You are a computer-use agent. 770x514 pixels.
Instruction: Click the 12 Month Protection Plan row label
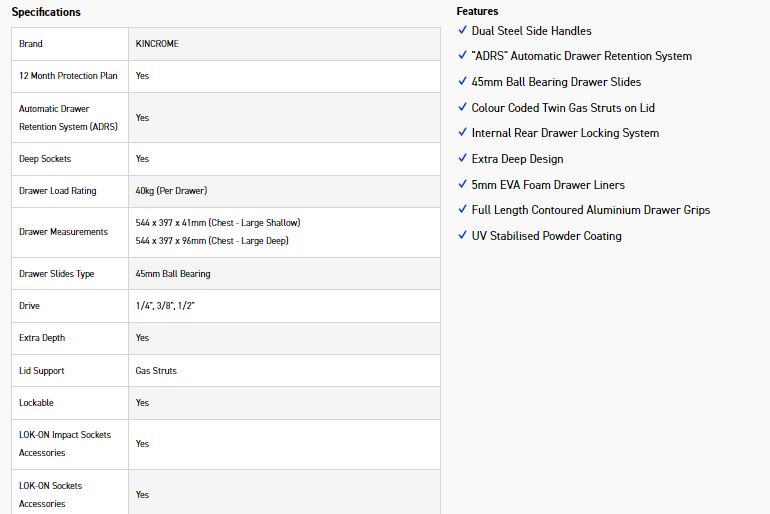click(68, 76)
